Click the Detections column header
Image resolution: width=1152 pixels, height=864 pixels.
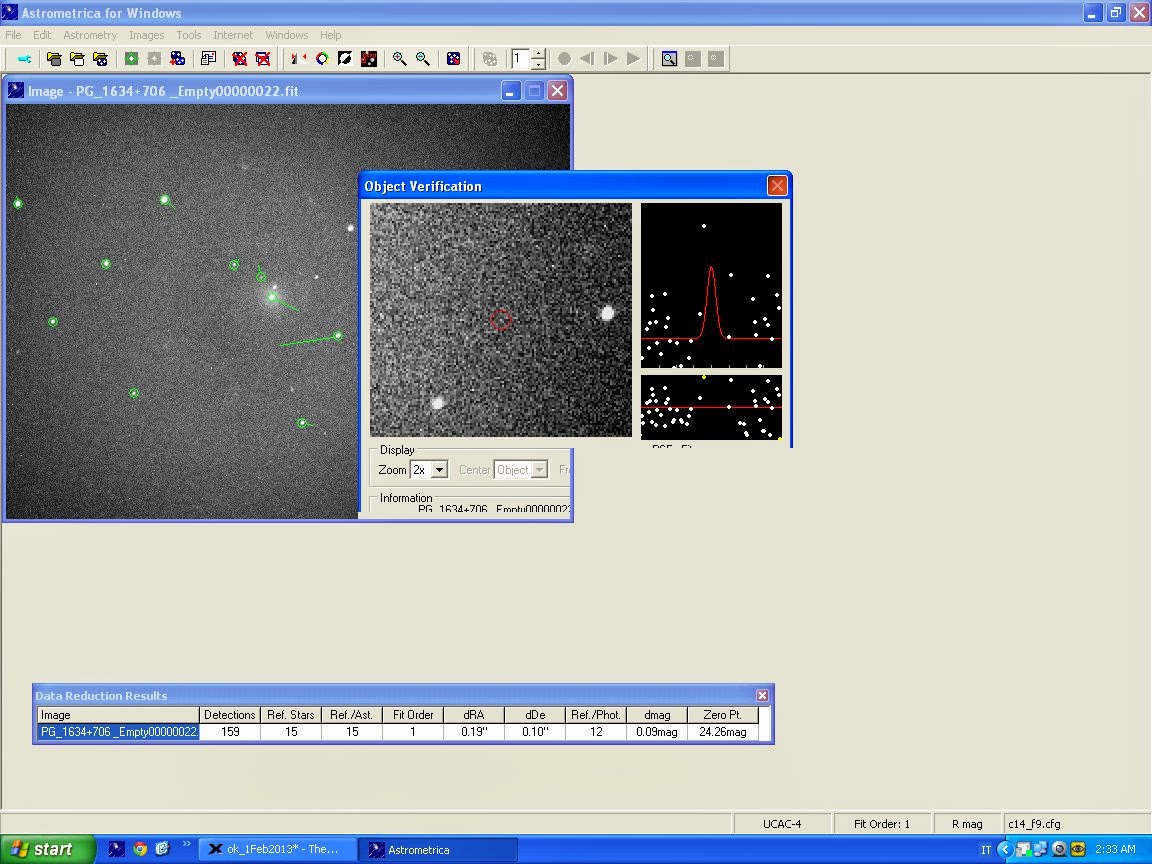click(229, 715)
